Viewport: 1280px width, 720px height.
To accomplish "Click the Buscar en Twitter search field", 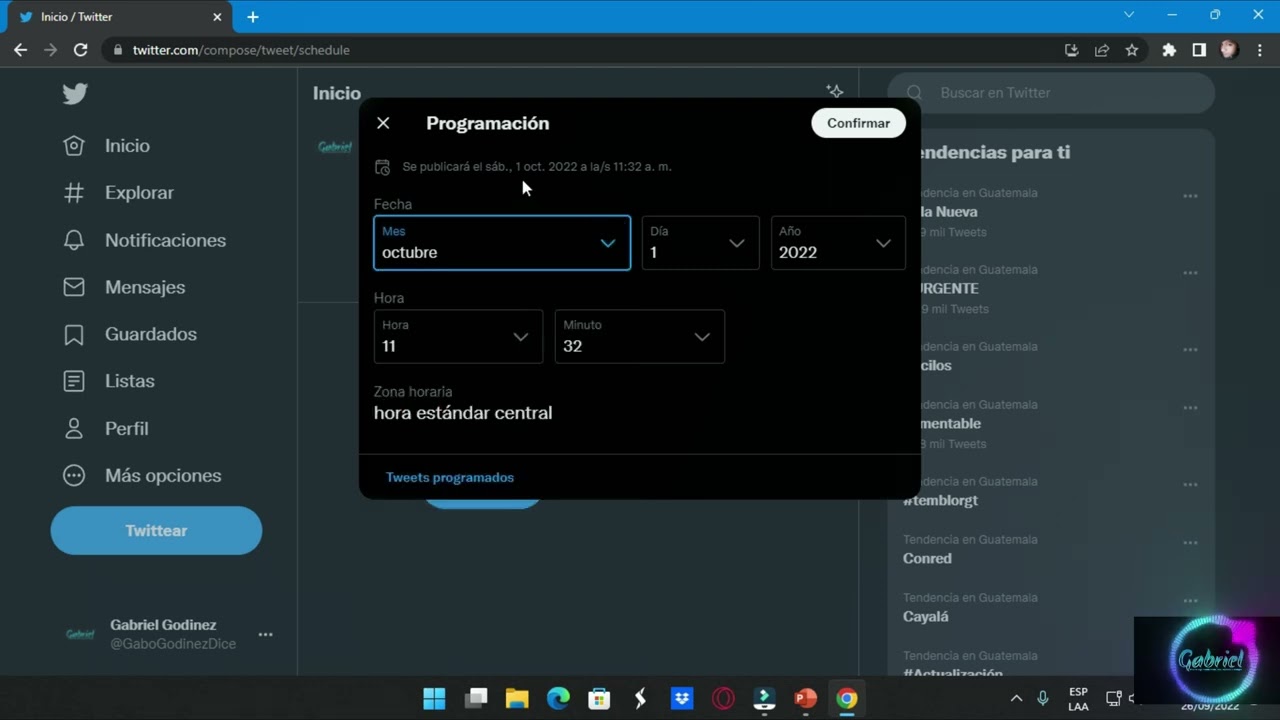I will coord(1051,93).
